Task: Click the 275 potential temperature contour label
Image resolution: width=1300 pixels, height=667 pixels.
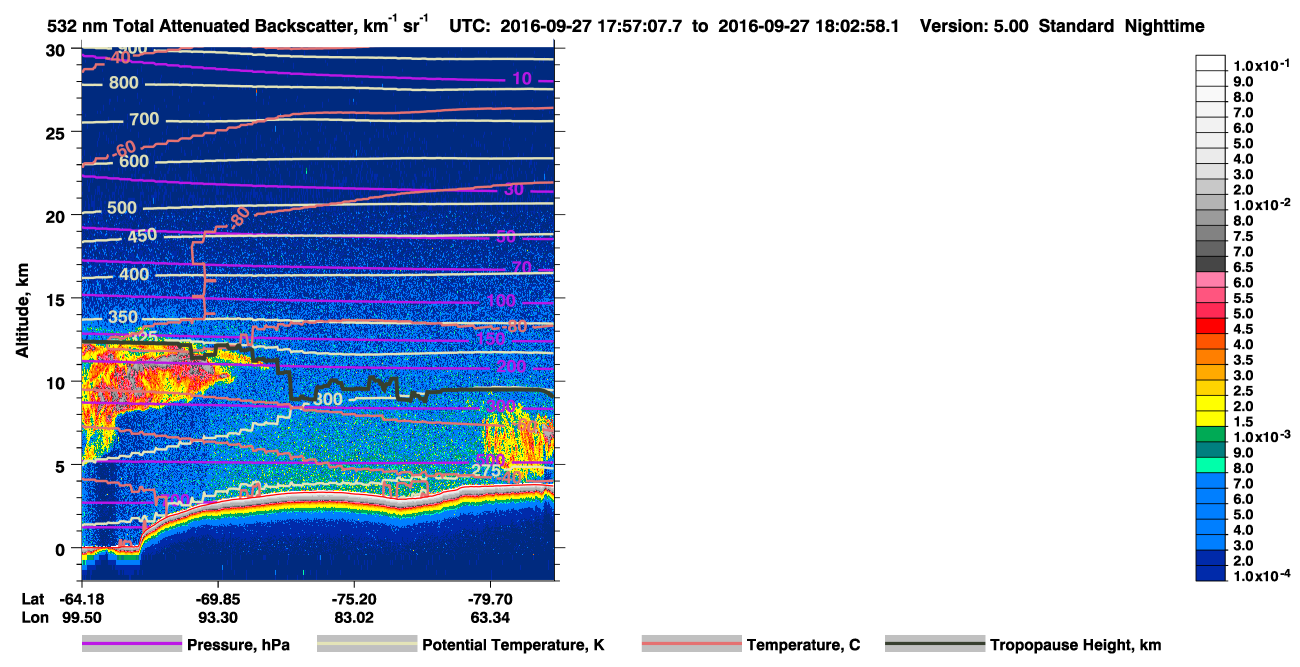Action: (x=486, y=470)
